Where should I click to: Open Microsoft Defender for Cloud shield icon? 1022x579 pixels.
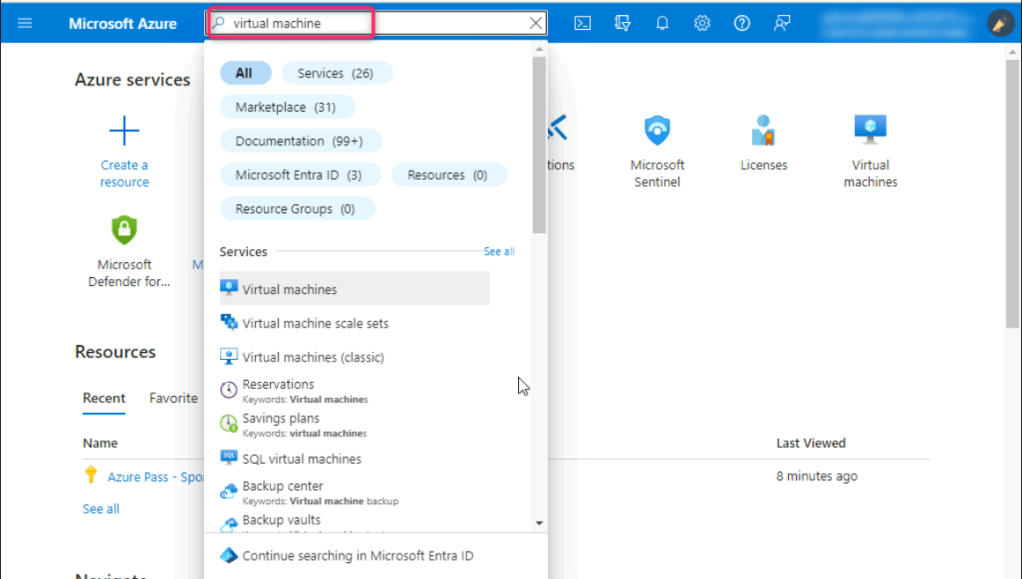[x=124, y=231]
